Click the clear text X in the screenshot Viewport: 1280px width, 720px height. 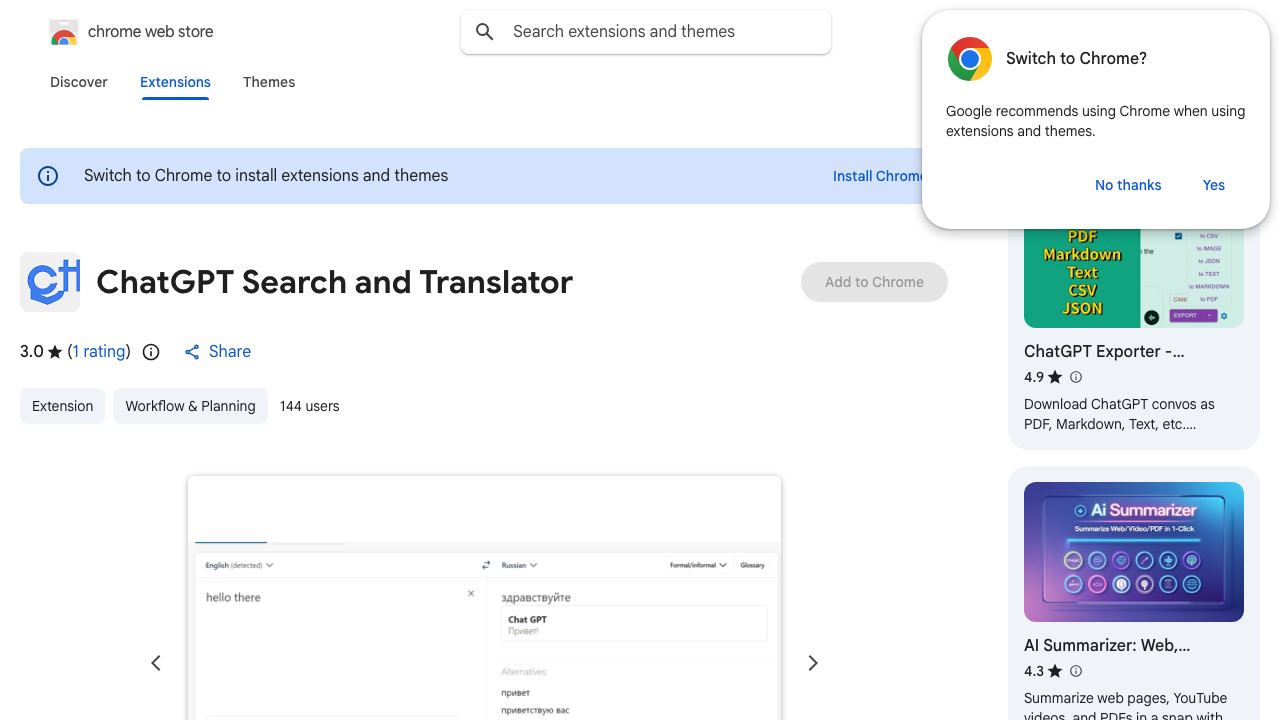[x=471, y=594]
